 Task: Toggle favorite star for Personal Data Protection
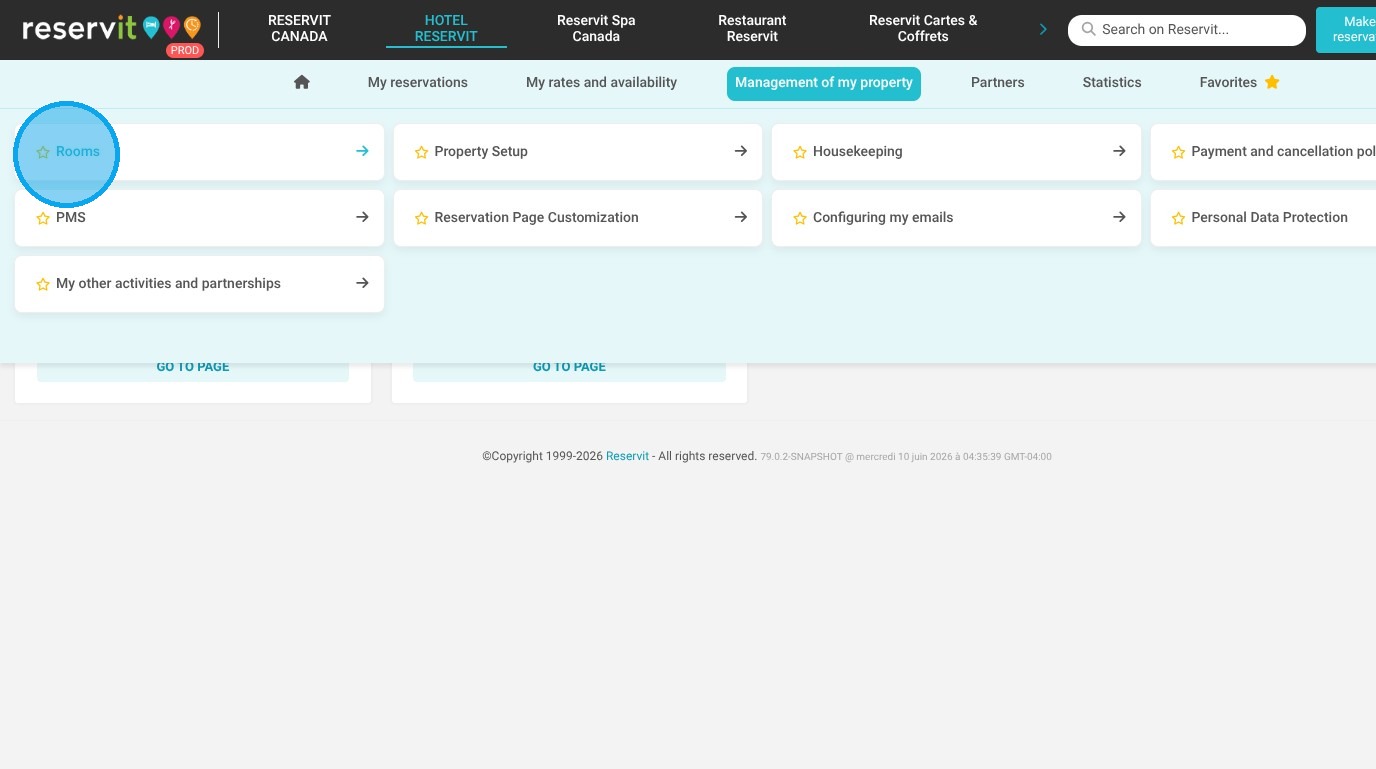click(x=1178, y=218)
